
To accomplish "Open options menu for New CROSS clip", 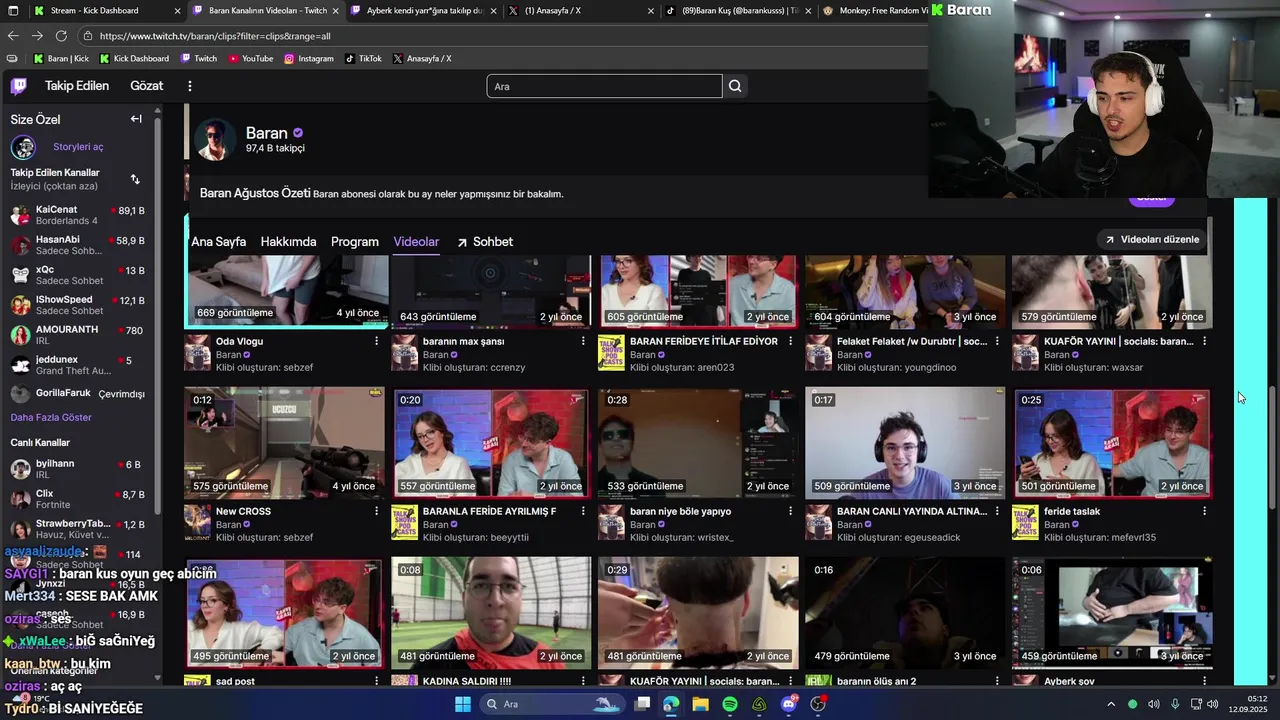I will 376,512.
